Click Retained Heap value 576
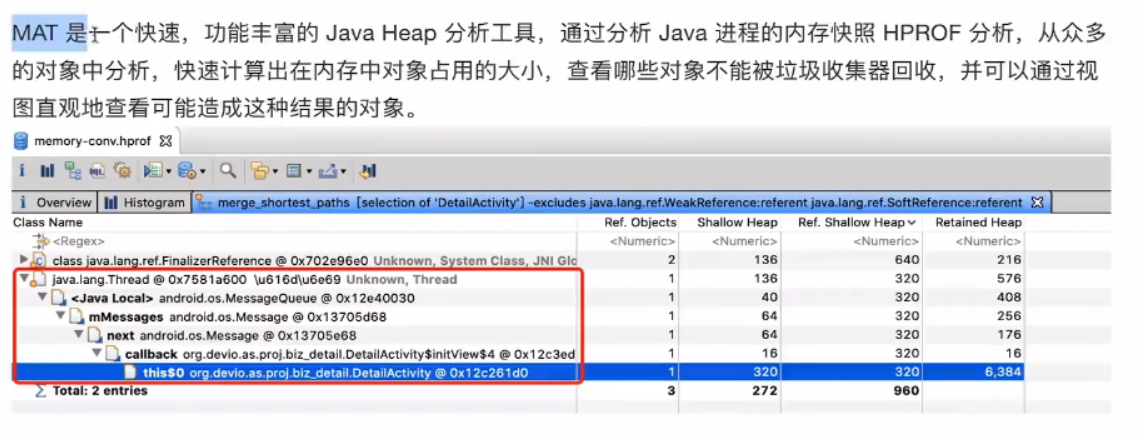Viewport: 1140px width, 436px height. click(1008, 279)
